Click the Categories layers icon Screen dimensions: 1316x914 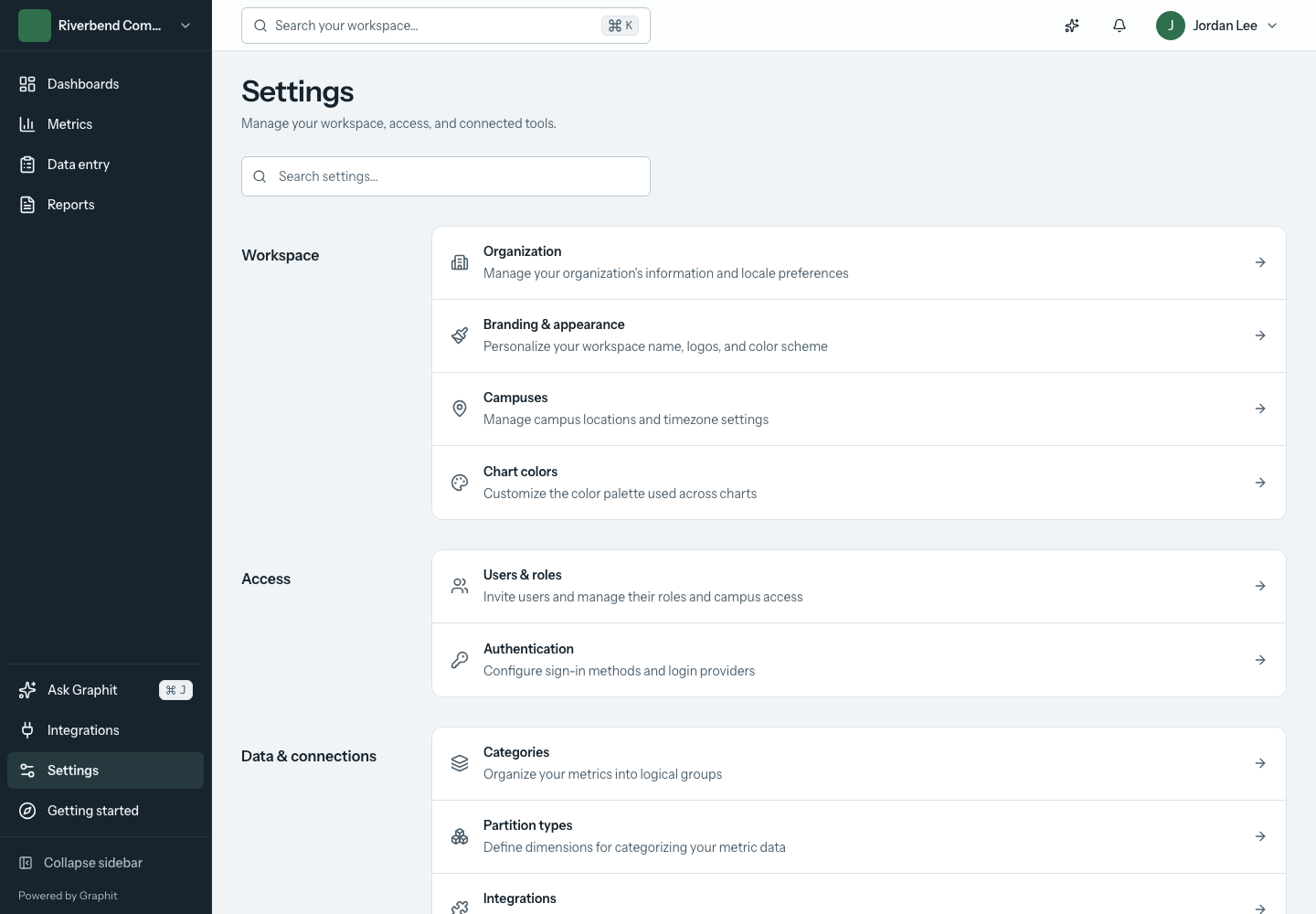click(x=460, y=763)
